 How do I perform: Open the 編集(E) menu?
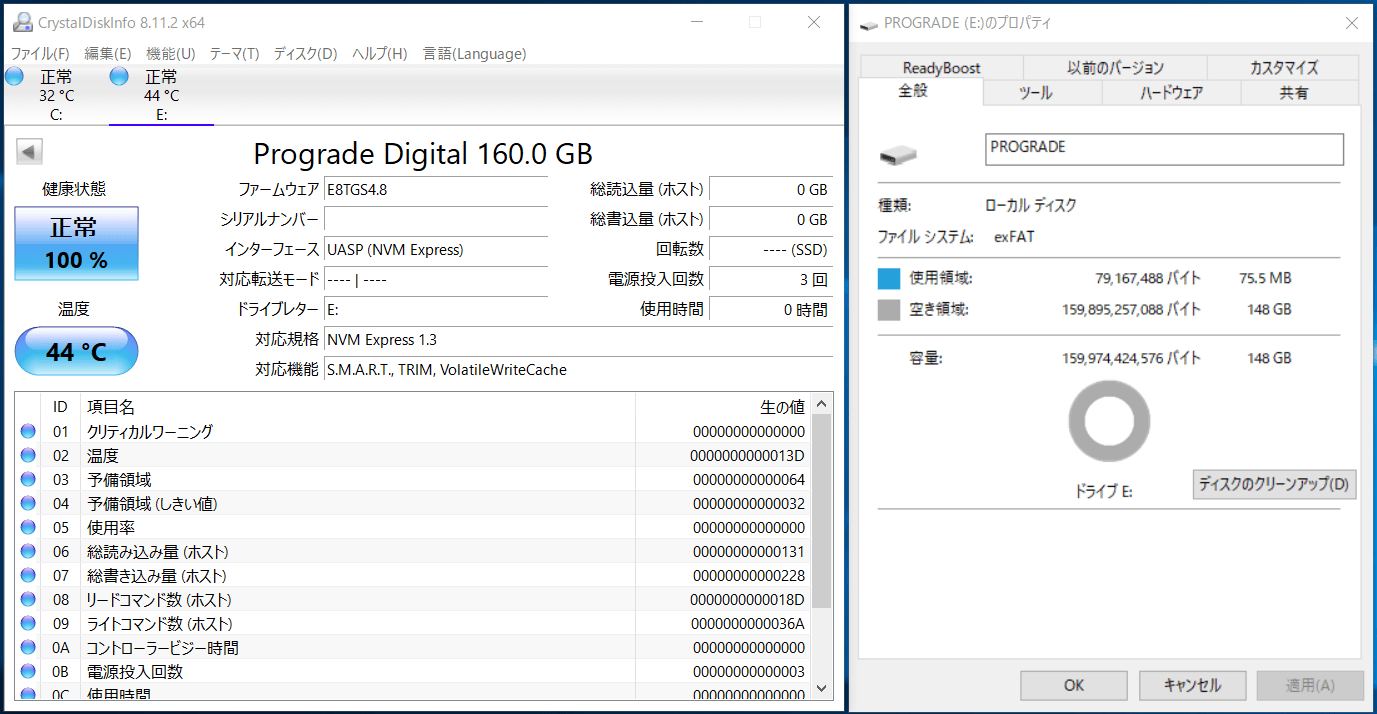108,53
